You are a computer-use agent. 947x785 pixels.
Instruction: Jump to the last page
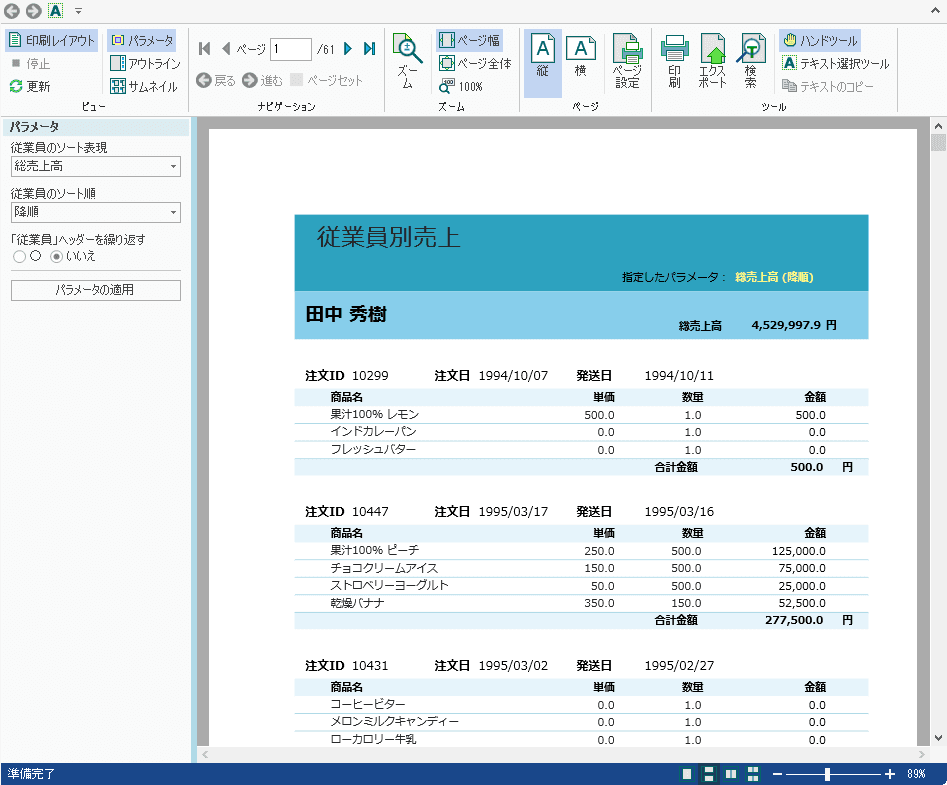[370, 49]
